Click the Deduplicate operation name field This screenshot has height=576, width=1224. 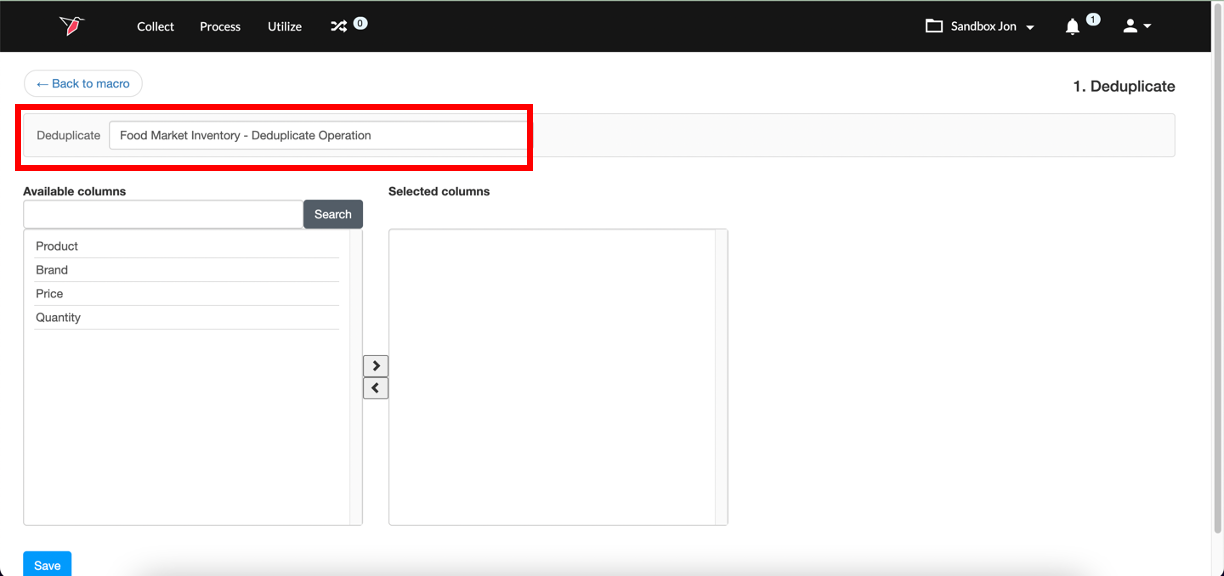(x=318, y=136)
